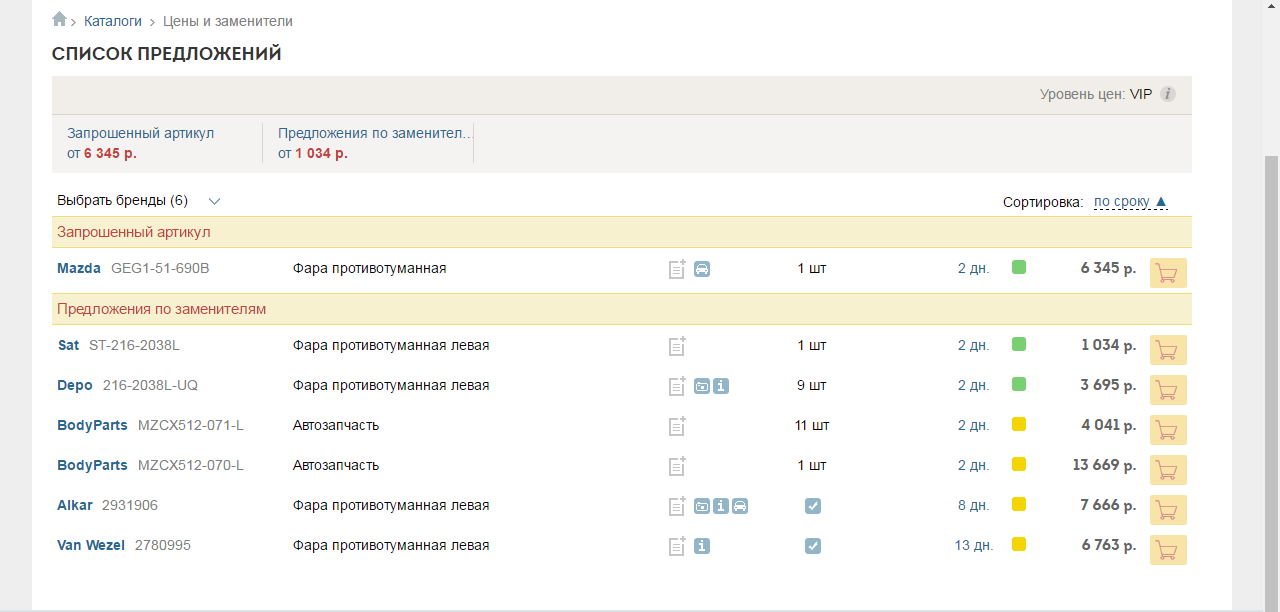Click yellow status square in Van Wezel row

coord(1019,544)
